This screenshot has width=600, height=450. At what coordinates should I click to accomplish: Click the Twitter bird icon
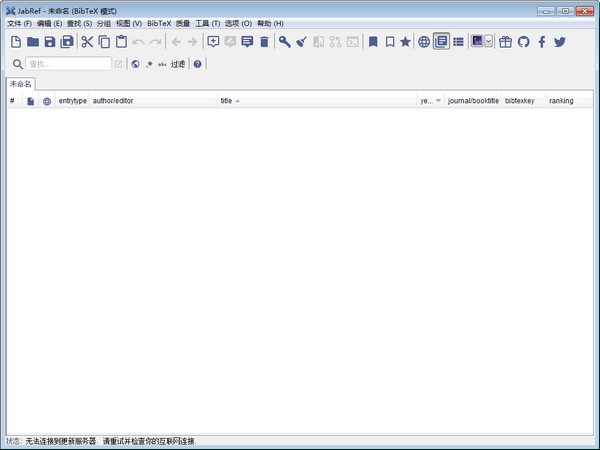point(560,42)
